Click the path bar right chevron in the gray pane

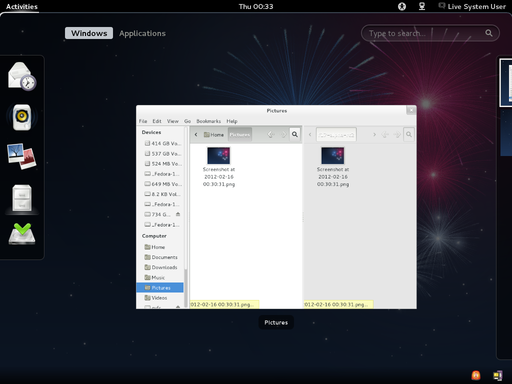(374, 135)
